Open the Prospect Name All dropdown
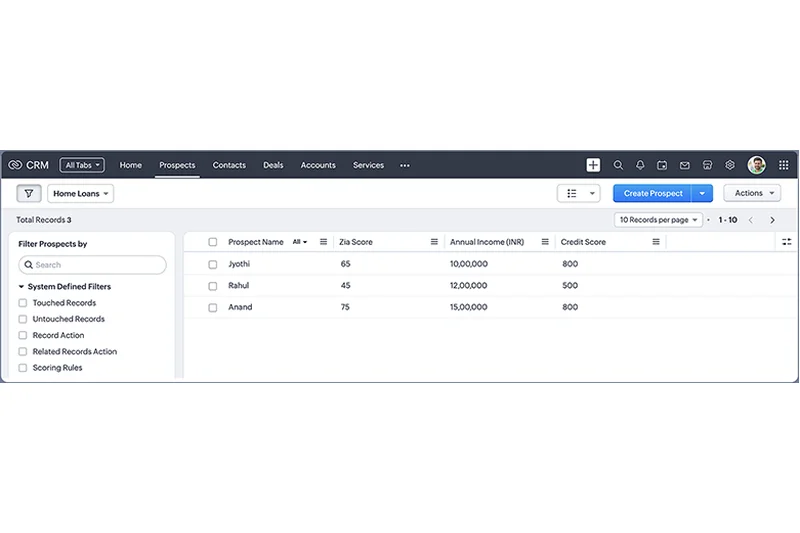The image size is (800, 533). coord(299,242)
